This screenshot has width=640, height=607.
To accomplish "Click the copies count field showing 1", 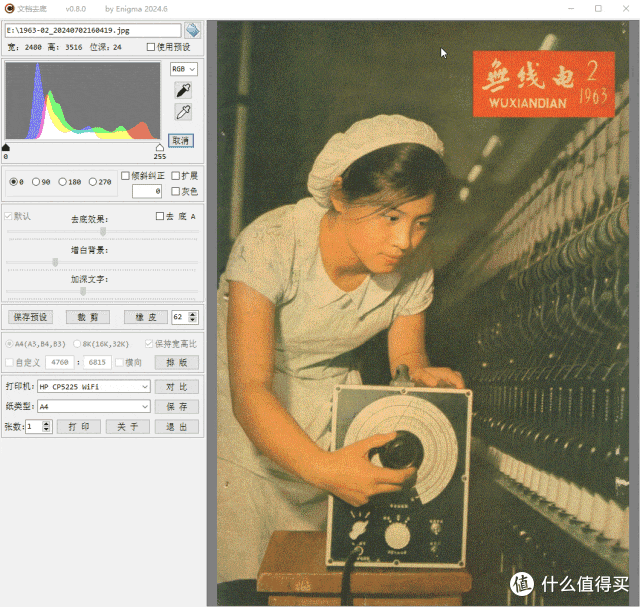I will click(34, 427).
